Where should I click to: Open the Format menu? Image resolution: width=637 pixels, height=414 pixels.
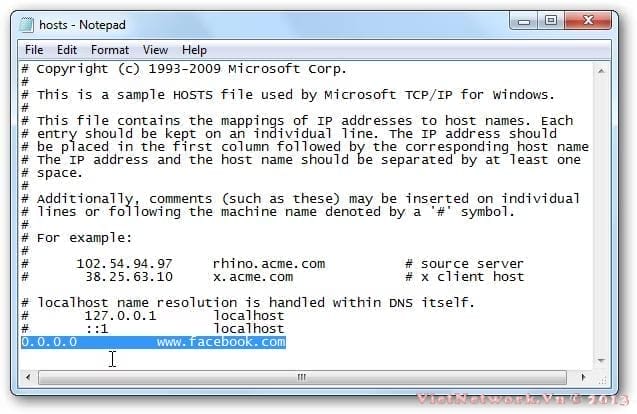[110, 50]
